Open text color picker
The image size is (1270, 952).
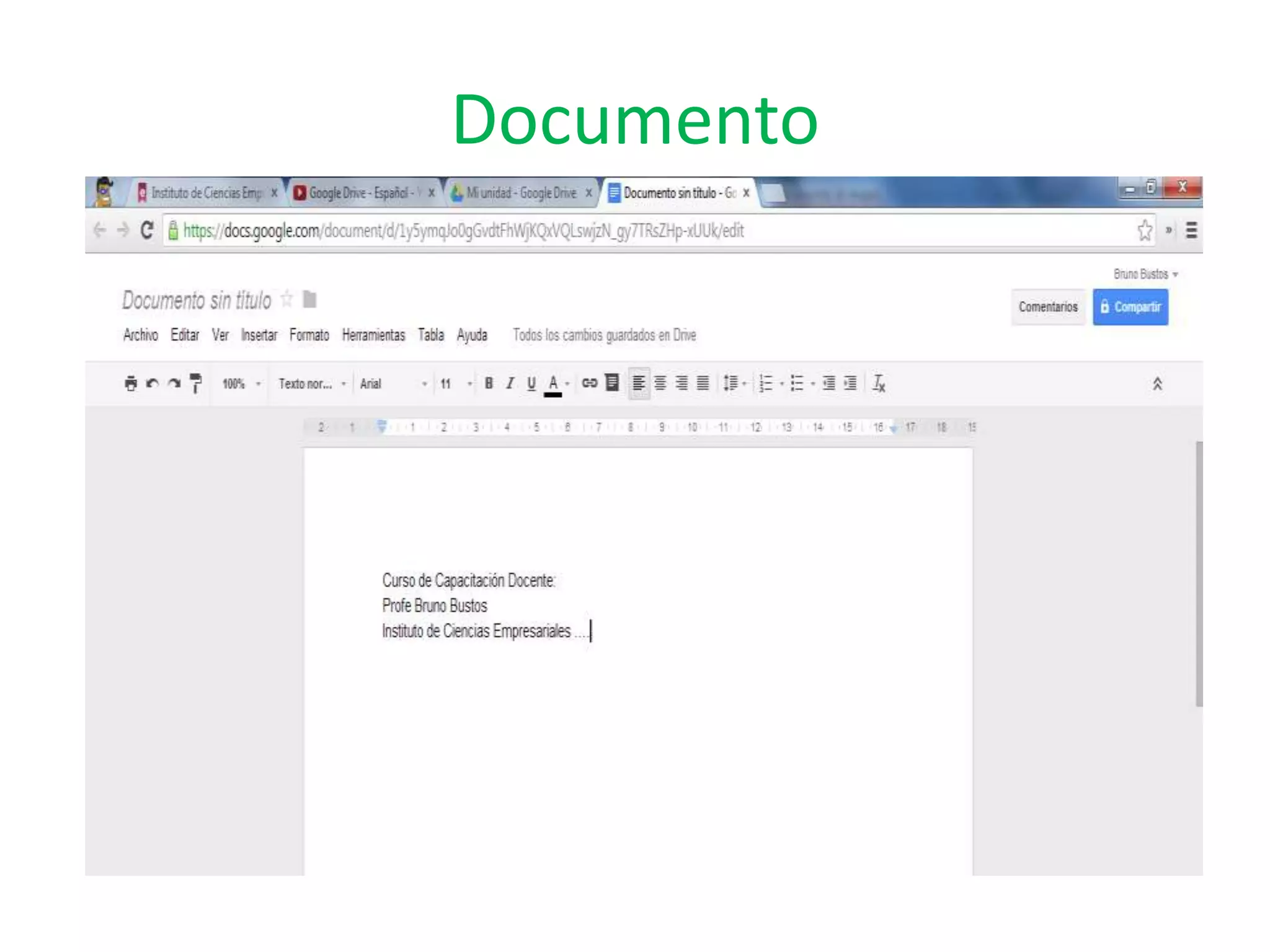553,384
